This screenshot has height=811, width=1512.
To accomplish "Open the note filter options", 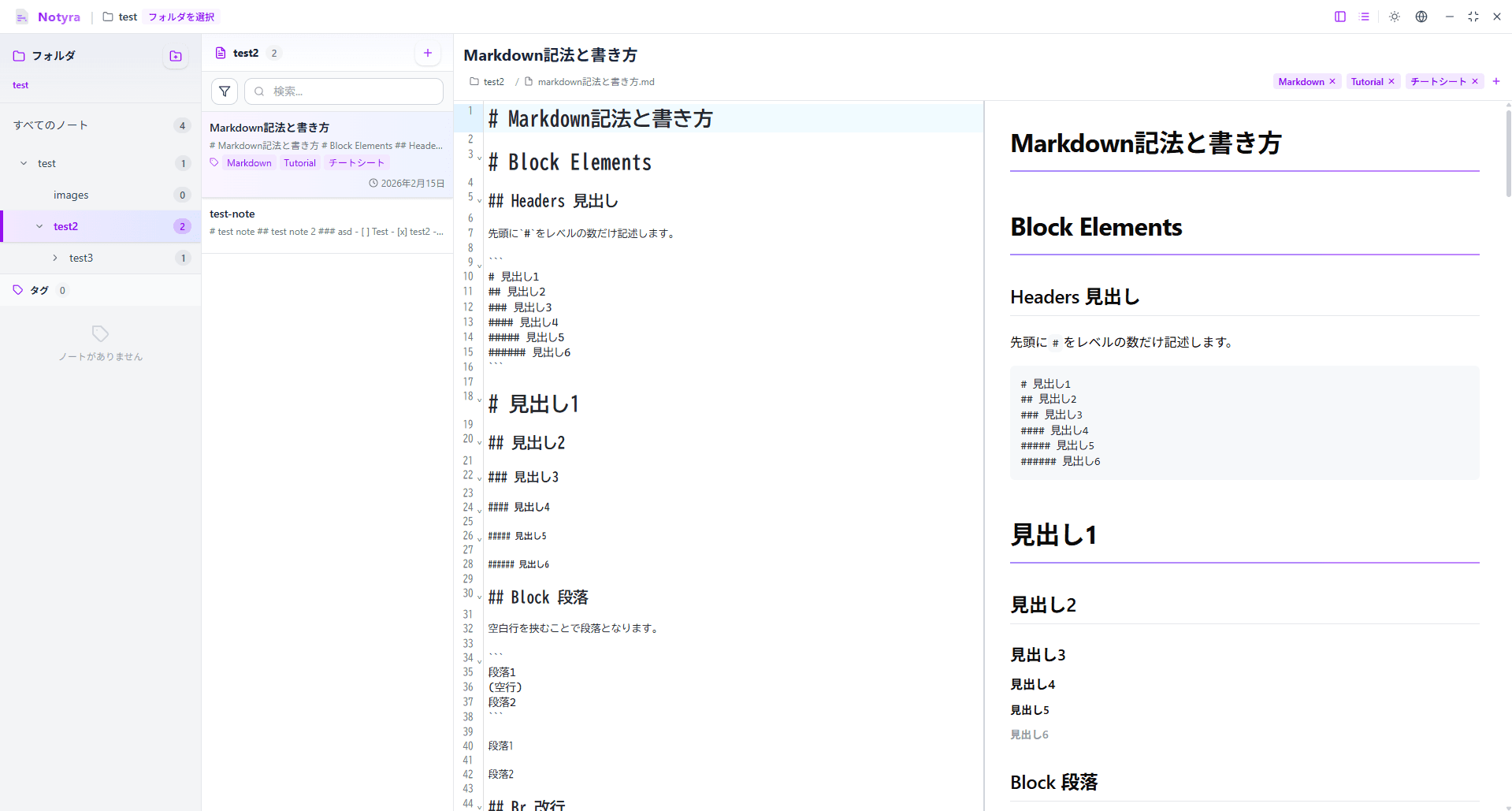I will (224, 91).
